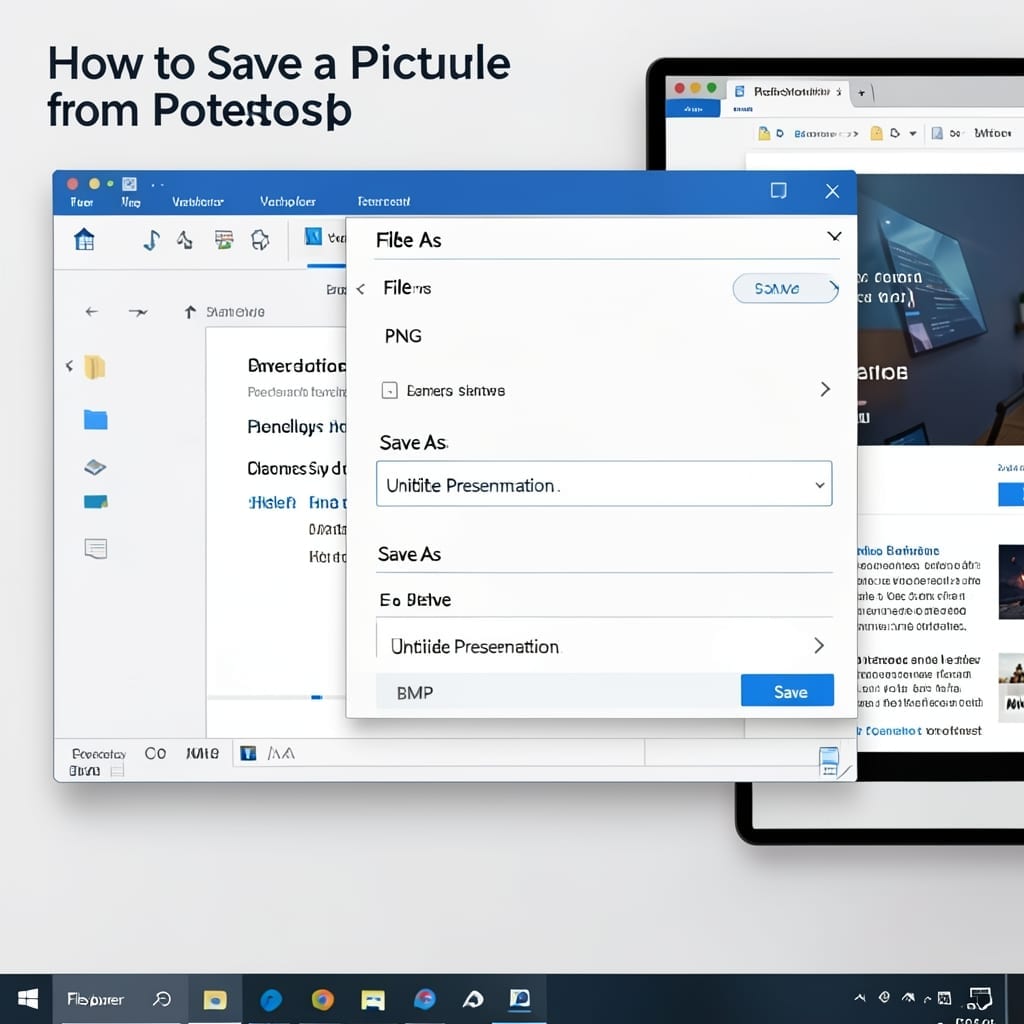Click the SOANG pill button
1024x1024 pixels.
(786, 289)
